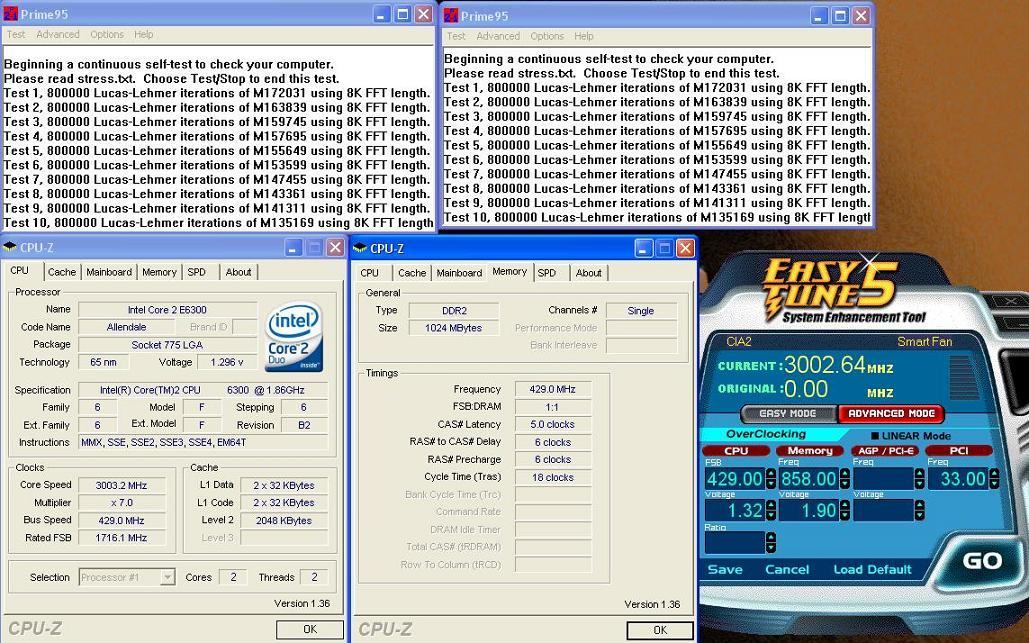
Task: Click the PCI Freq field showing 33.00
Action: pyautogui.click(x=958, y=479)
